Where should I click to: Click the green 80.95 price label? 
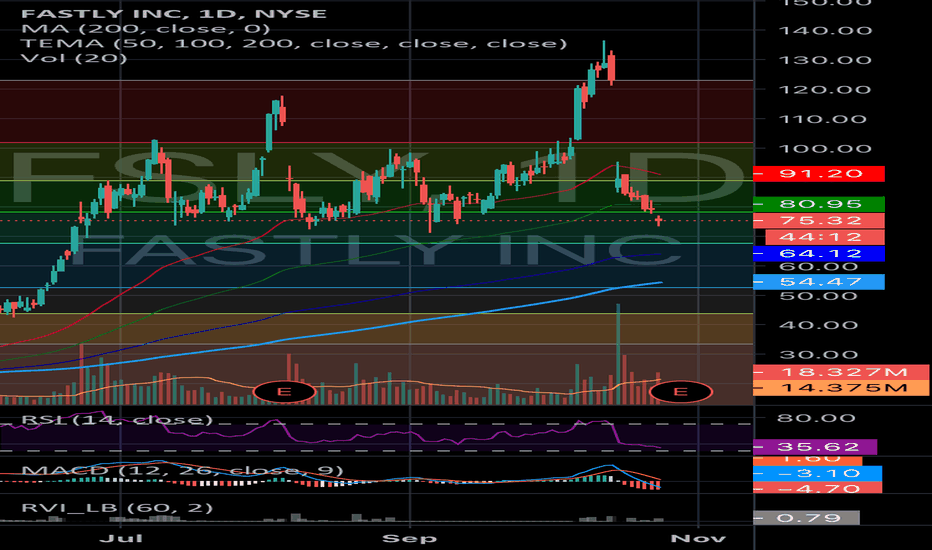coord(819,204)
